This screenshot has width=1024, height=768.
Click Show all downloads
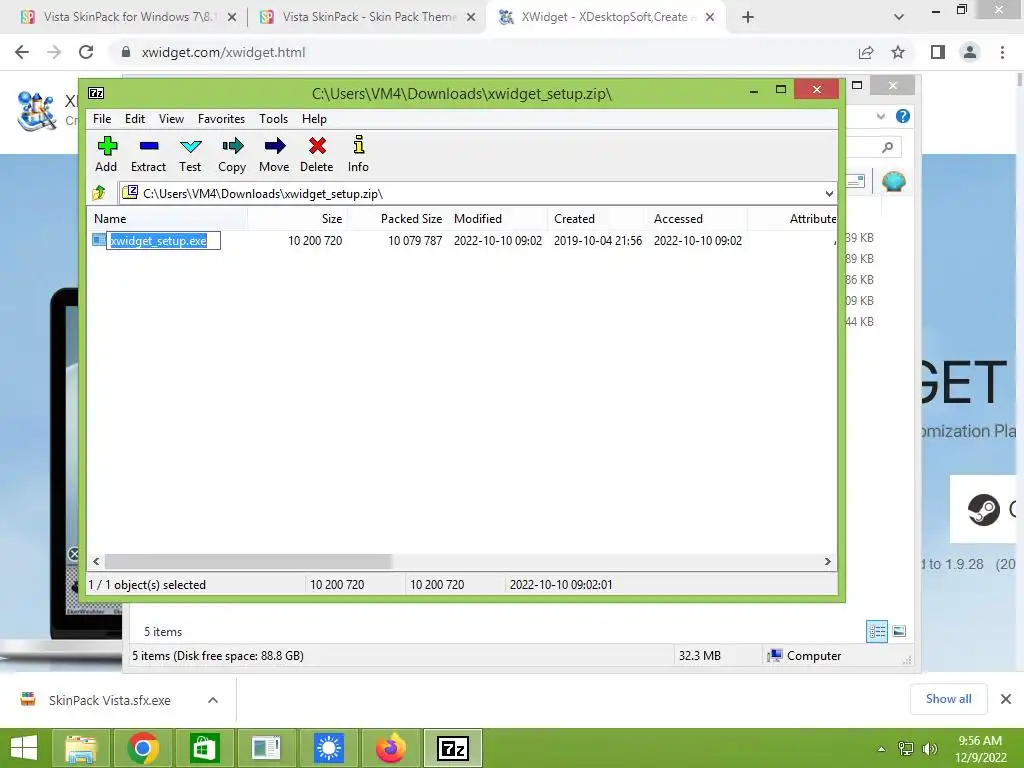pyautogui.click(x=948, y=699)
